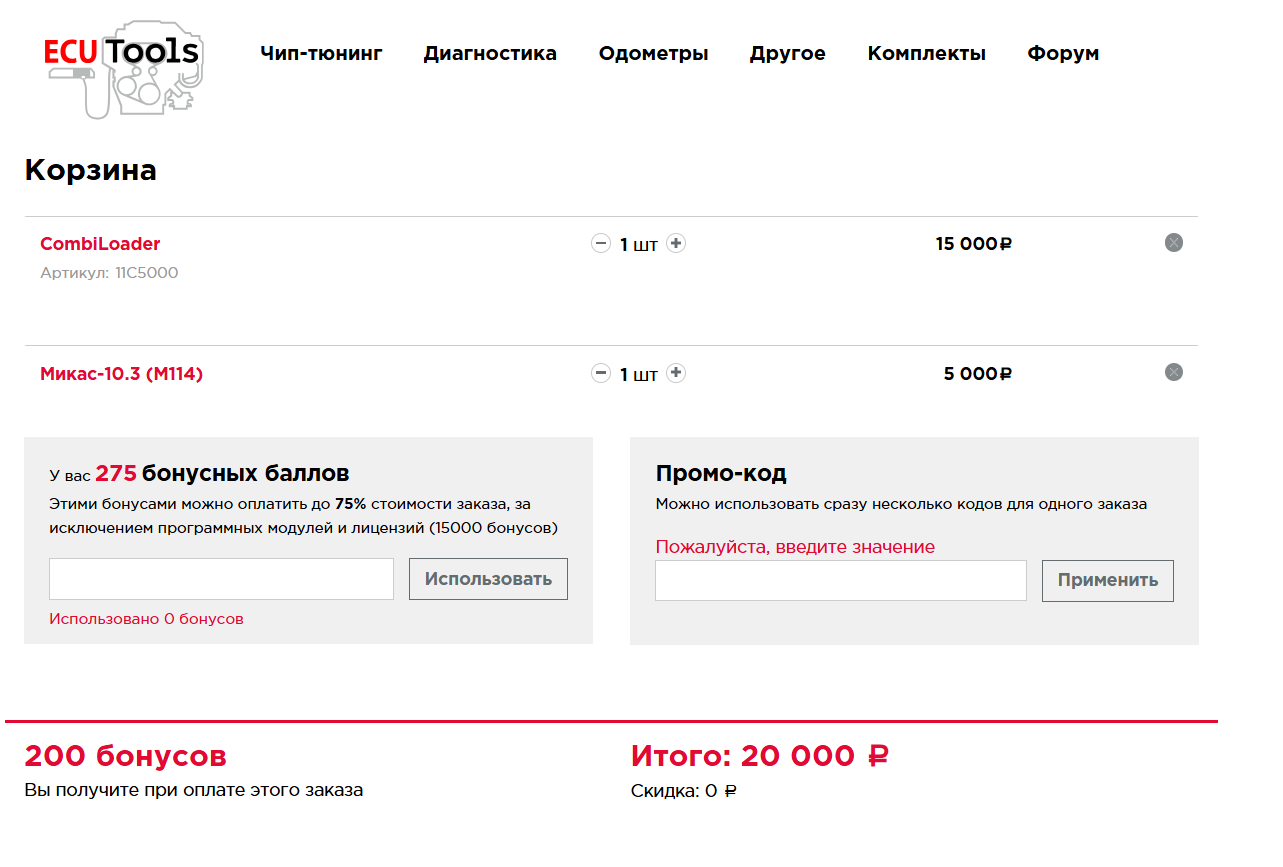Viewport: 1283px width, 867px height.
Task: Focus the promo code input field
Action: click(841, 581)
